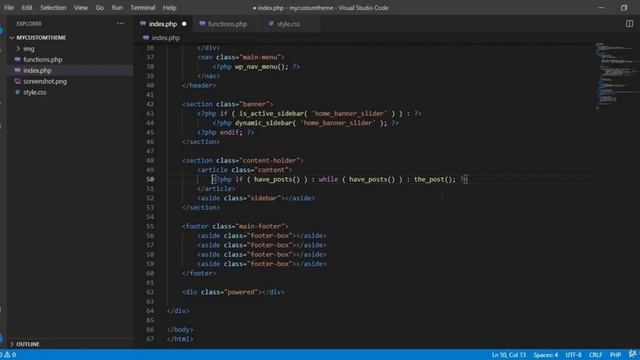Click is_active_sidebar on line 43
Screen dimensions: 640x360
pyautogui.click(x=271, y=113)
